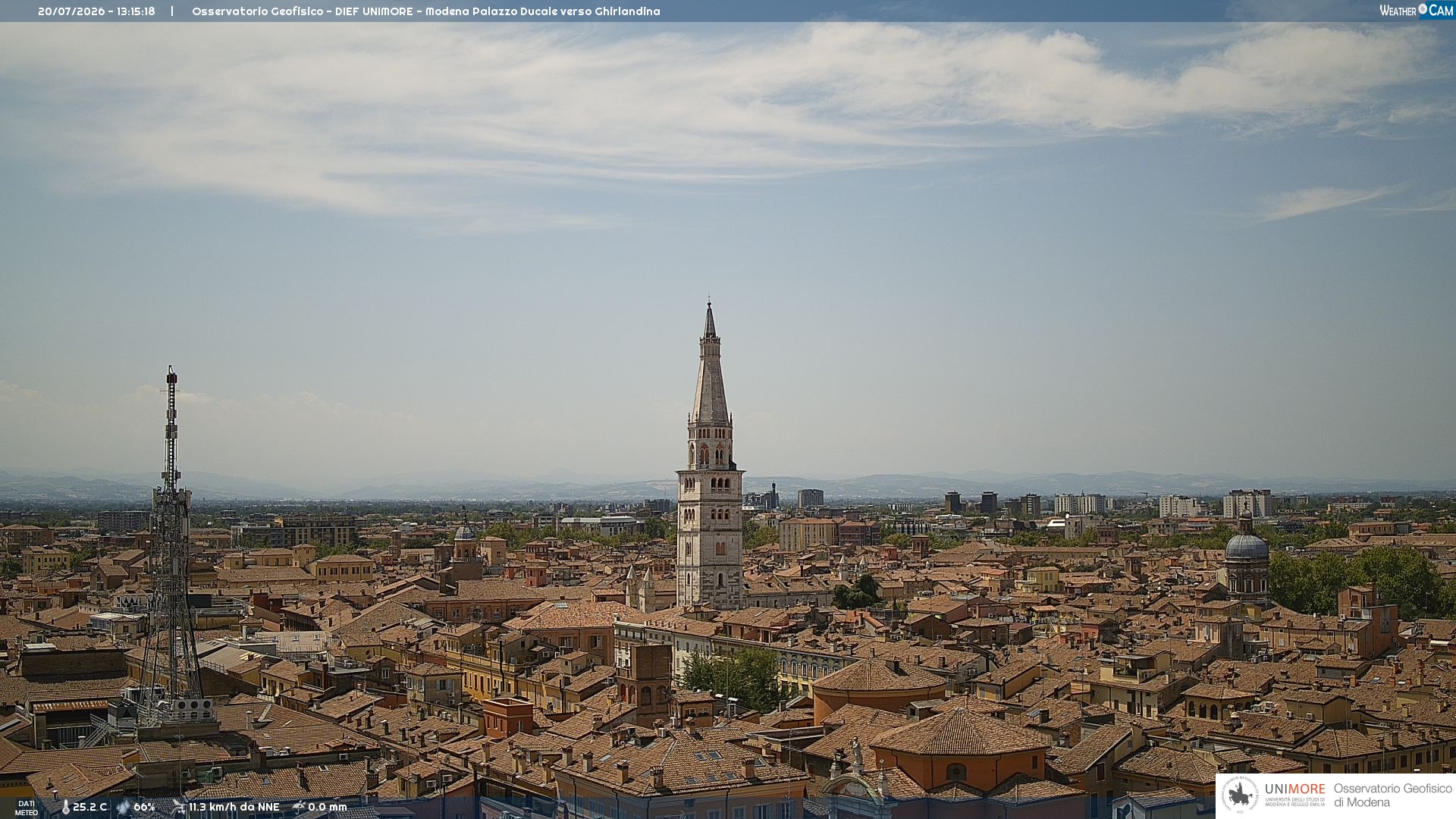This screenshot has width=1456, height=819.
Task: Click the humidity water drops icon
Action: (123, 808)
